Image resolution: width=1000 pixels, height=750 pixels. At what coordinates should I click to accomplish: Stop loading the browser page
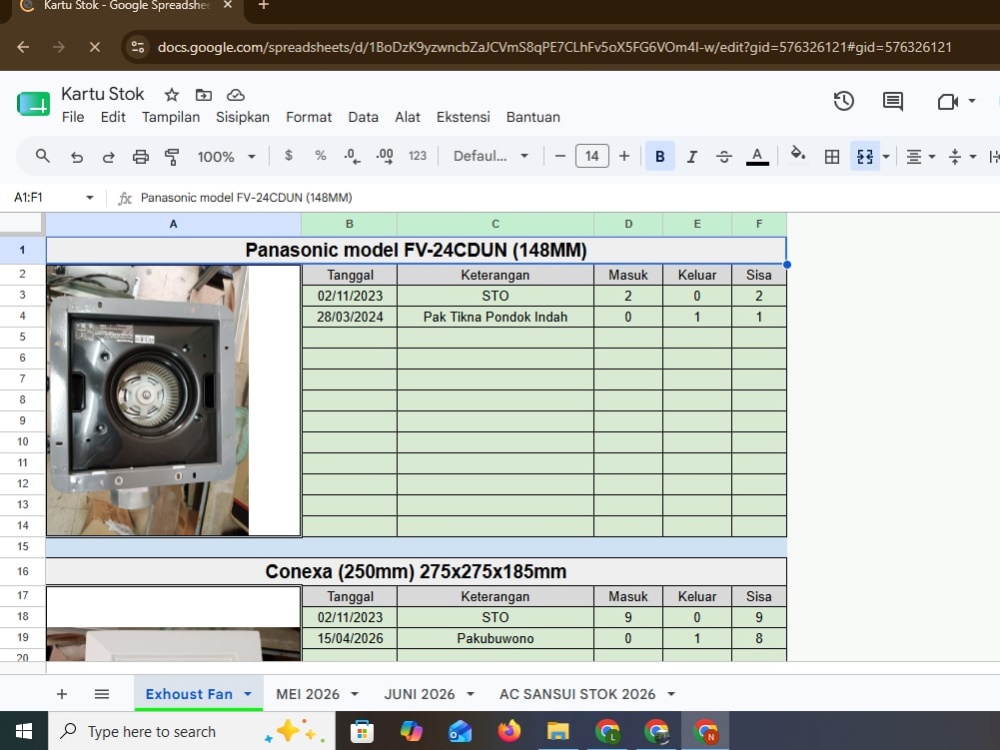[x=94, y=47]
